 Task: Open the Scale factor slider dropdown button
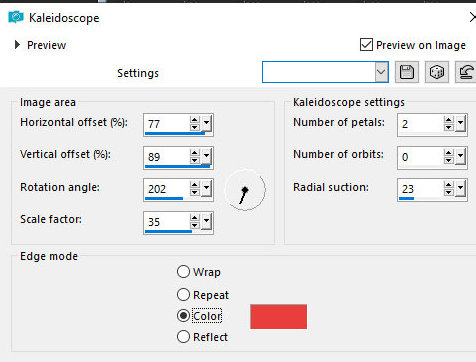(x=207, y=222)
